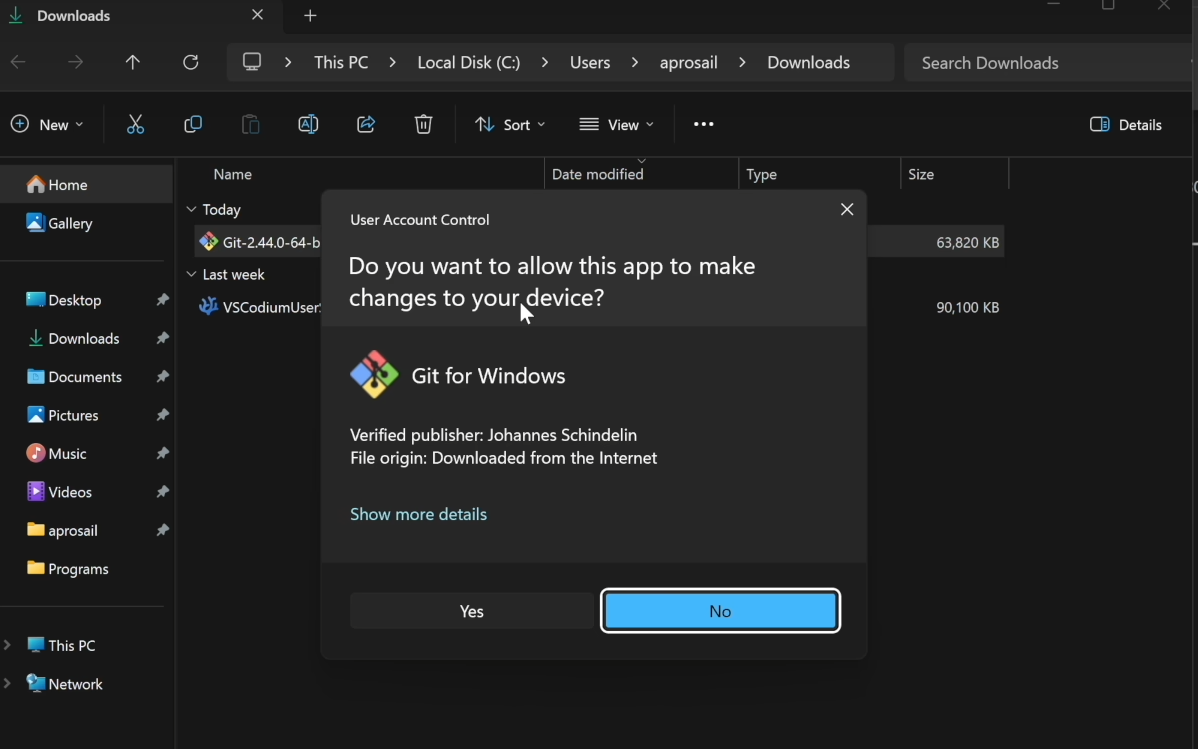Collapse the Last week group
This screenshot has width=1198, height=749.
coord(191,274)
